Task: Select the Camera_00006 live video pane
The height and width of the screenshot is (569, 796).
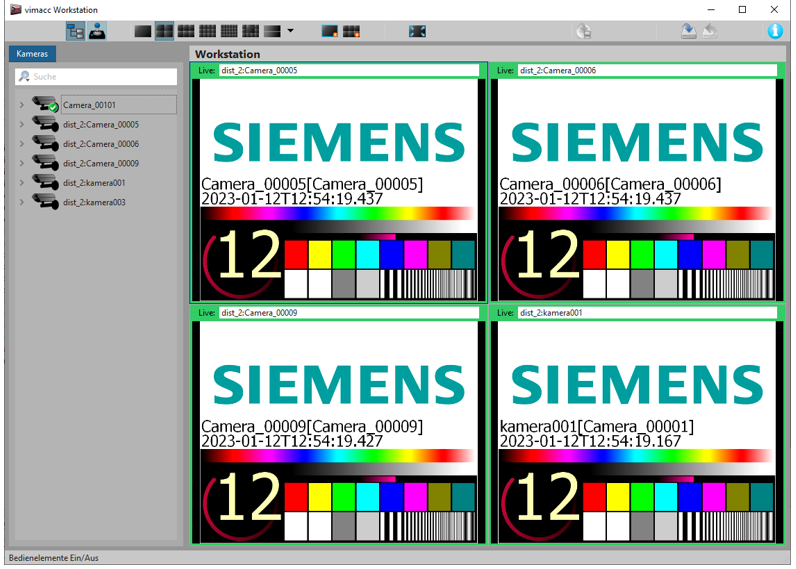Action: click(637, 189)
